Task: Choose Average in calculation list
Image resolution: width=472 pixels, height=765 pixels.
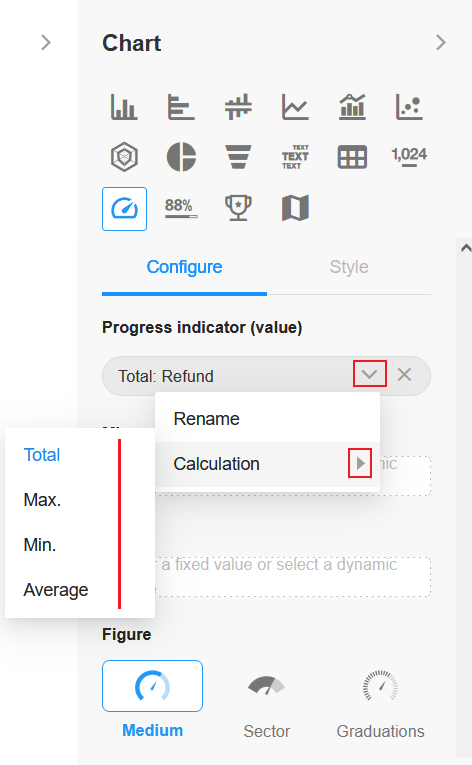Action: click(56, 590)
